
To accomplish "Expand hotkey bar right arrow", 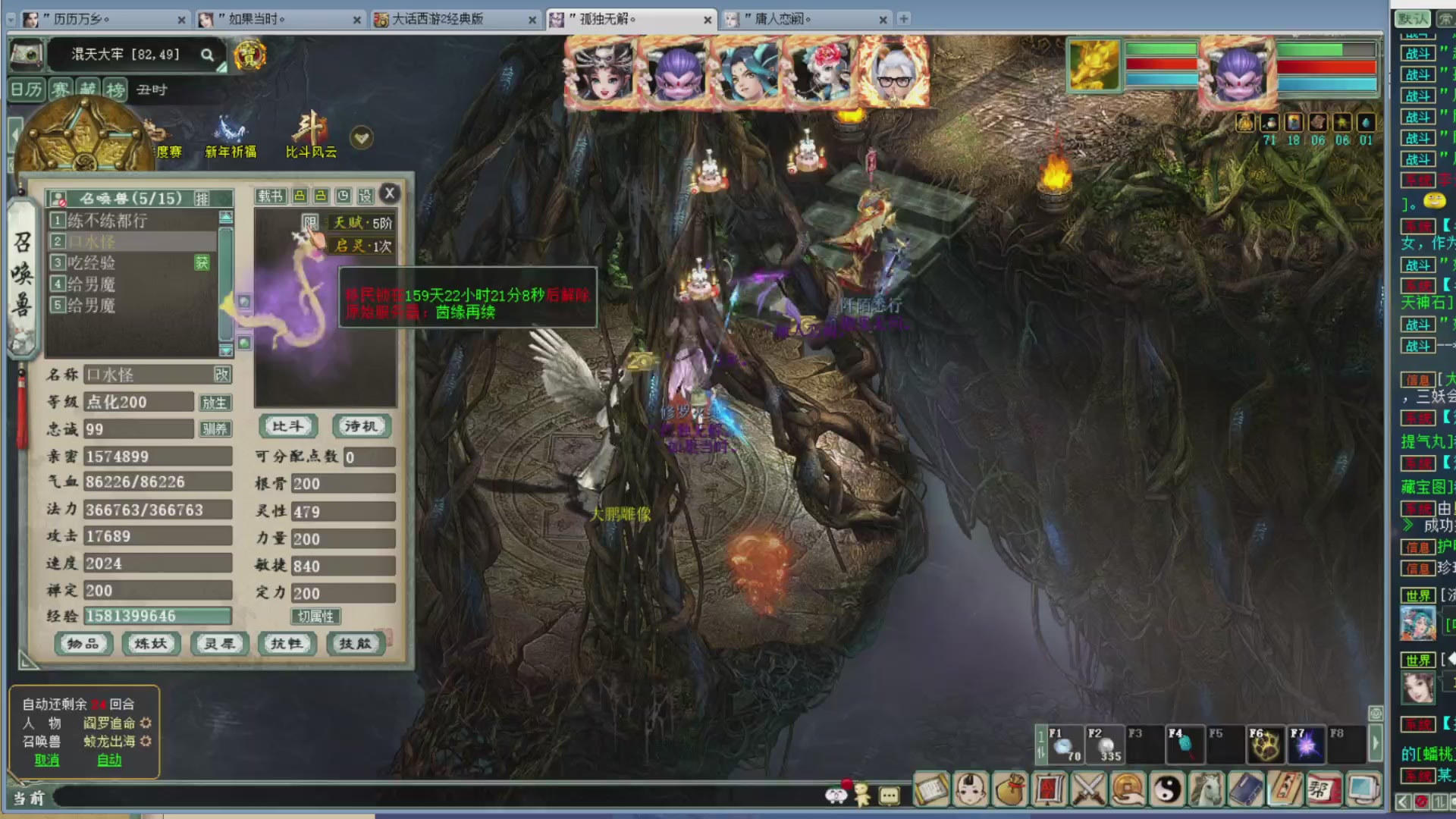I will 1375,744.
